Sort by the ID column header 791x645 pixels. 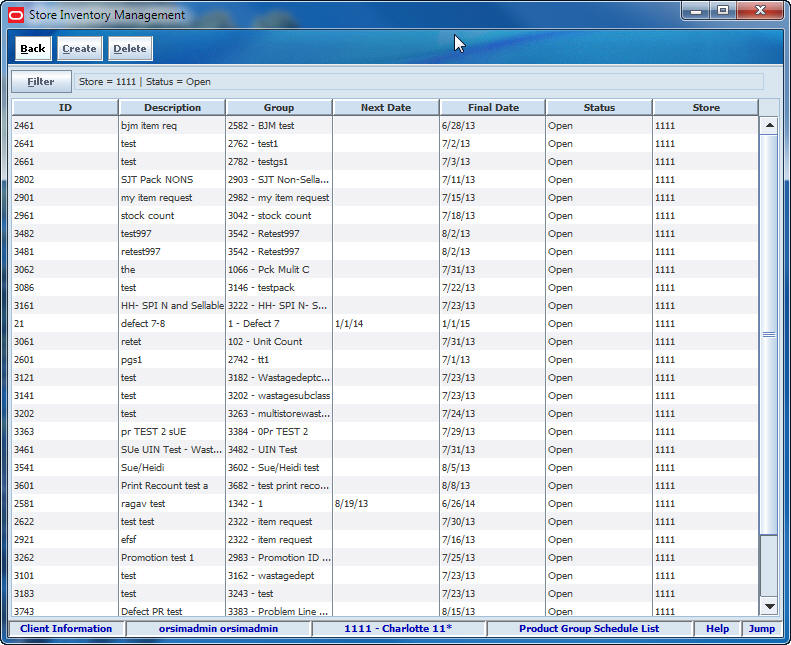tap(65, 107)
